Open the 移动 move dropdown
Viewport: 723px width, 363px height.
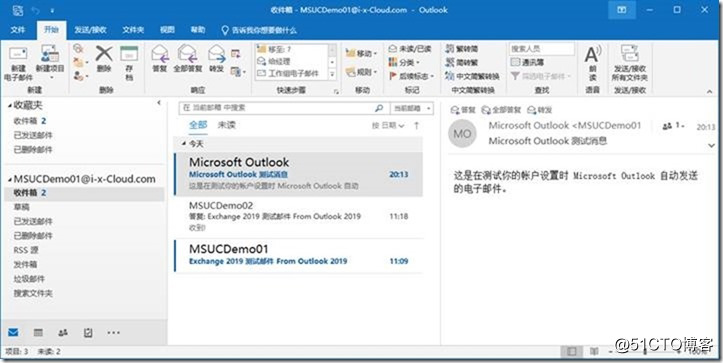pos(362,54)
